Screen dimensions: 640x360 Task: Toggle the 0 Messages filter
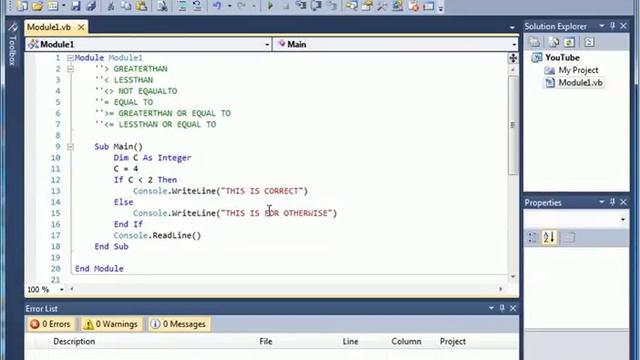pos(179,324)
